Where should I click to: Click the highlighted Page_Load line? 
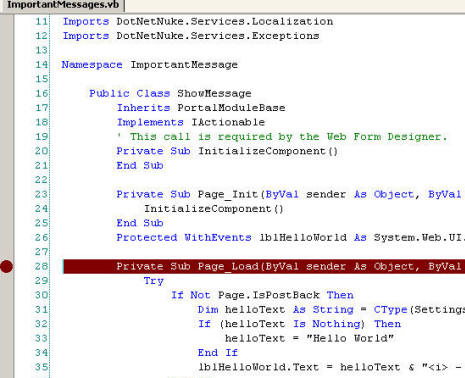(x=264, y=266)
